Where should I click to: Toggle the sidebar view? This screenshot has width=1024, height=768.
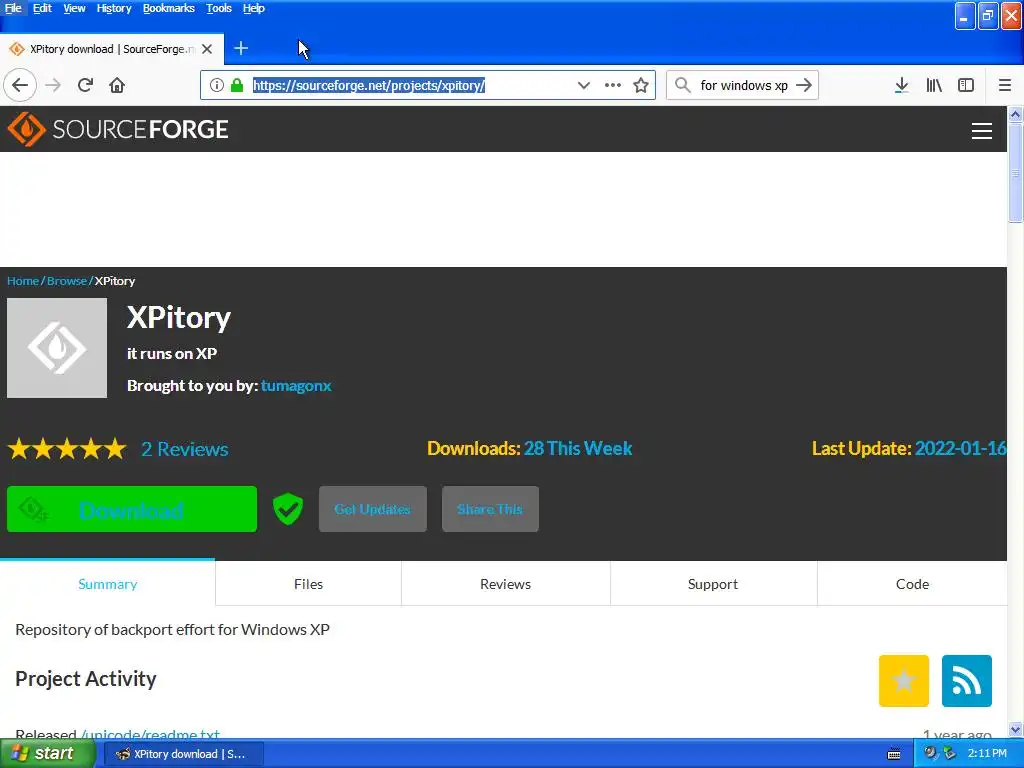(966, 85)
